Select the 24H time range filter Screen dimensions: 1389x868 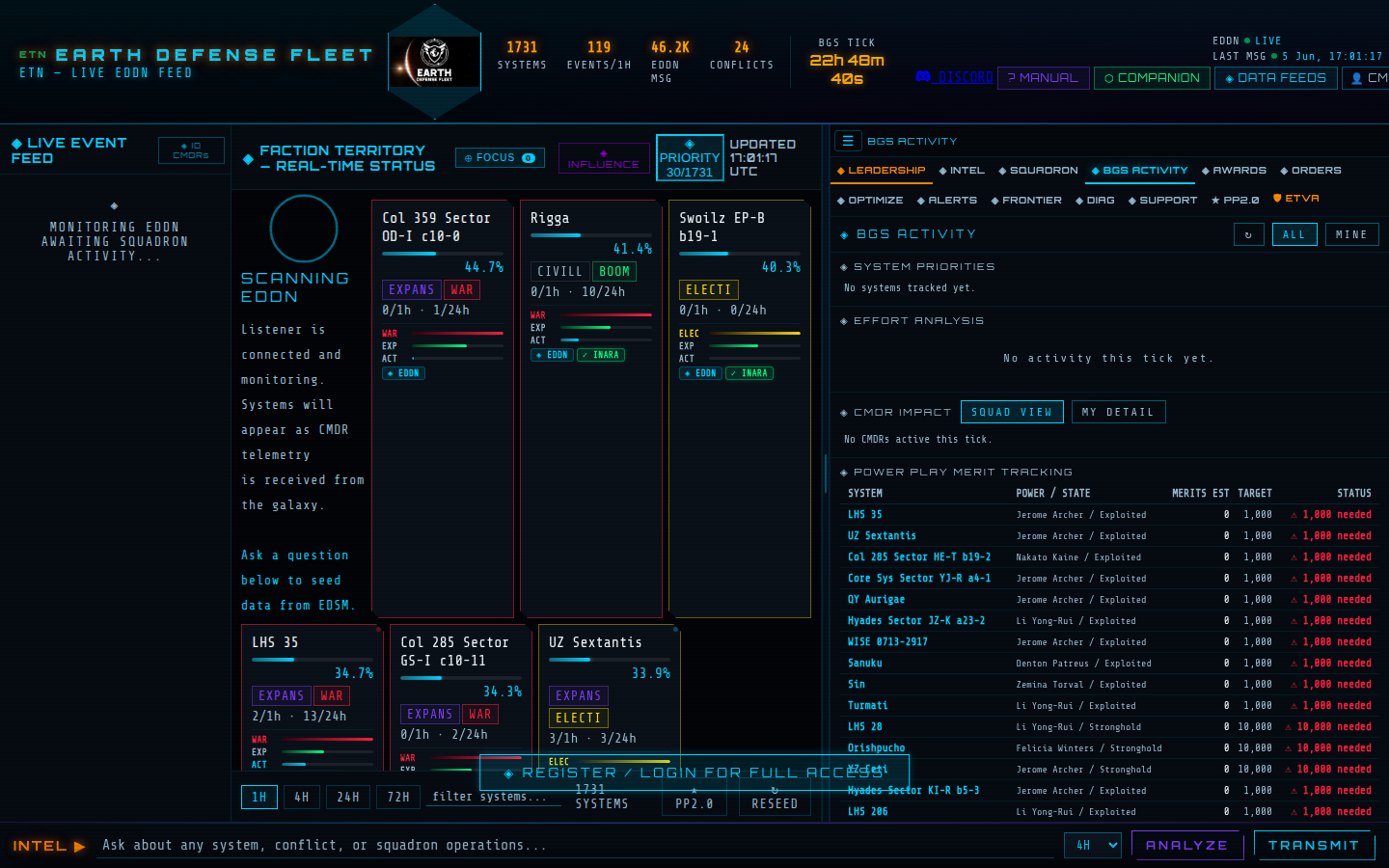pos(348,798)
